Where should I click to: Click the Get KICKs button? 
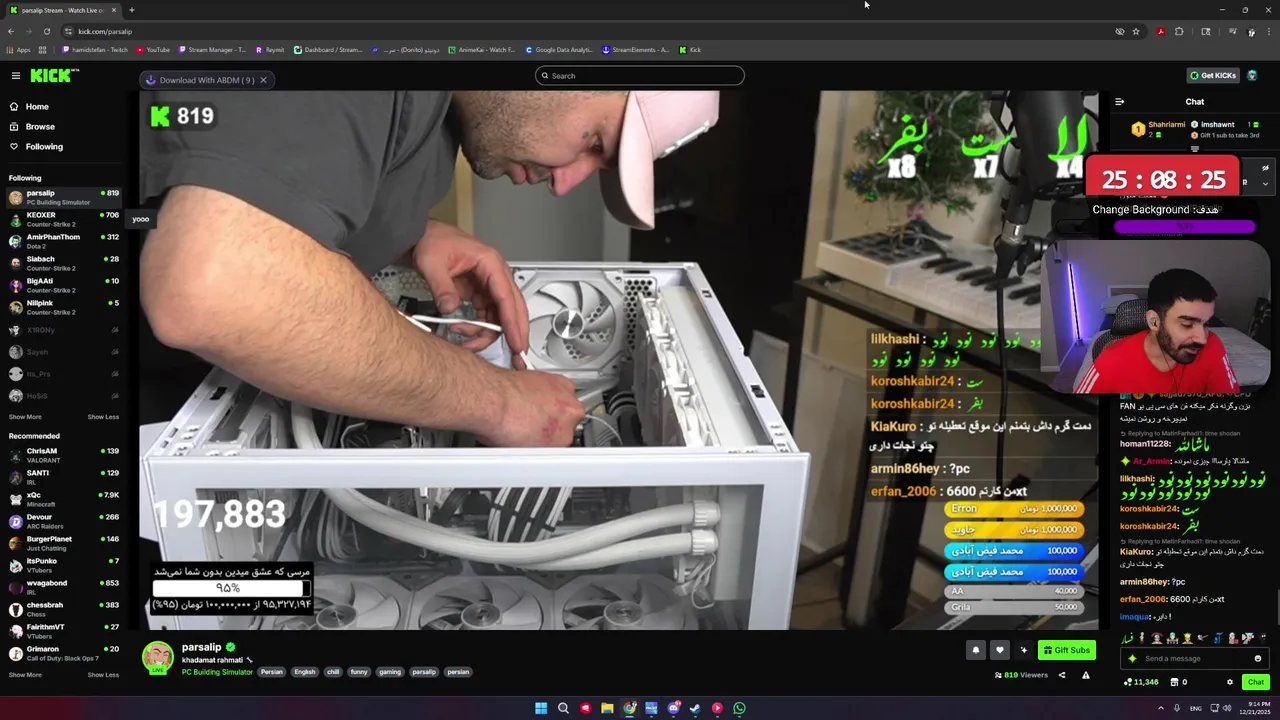click(1212, 76)
